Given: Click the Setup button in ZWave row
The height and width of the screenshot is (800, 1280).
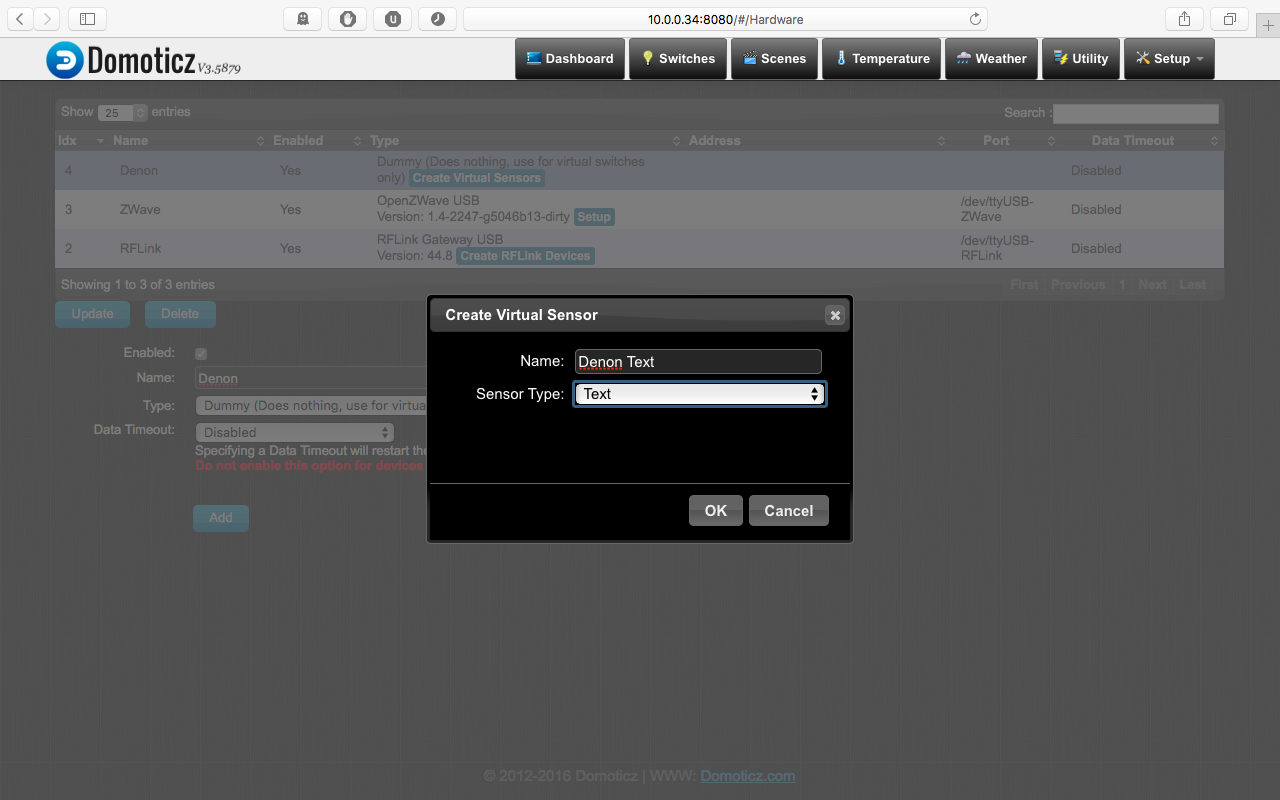Looking at the screenshot, I should pyautogui.click(x=594, y=217).
